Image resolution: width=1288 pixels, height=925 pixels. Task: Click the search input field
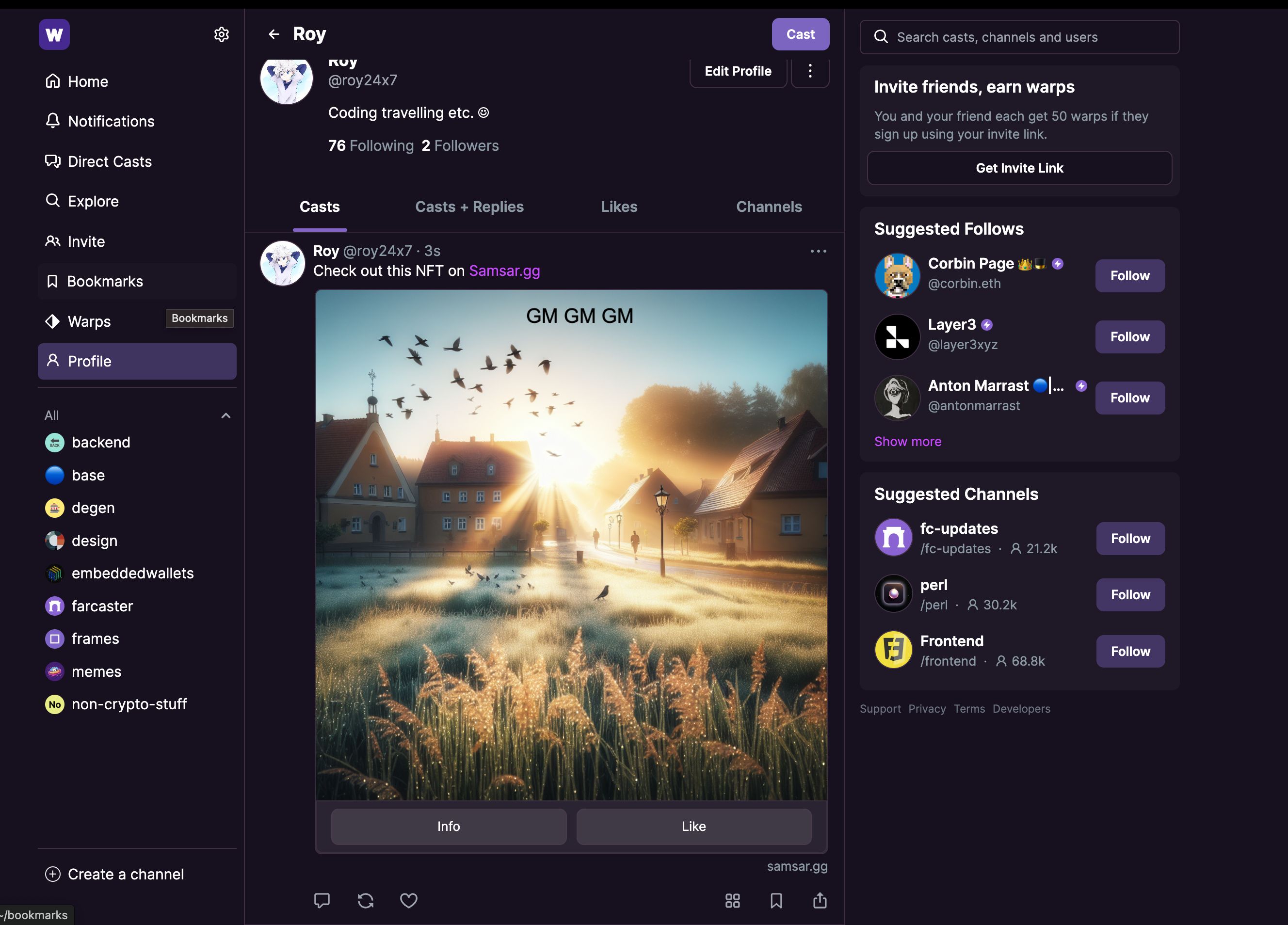(1020, 36)
